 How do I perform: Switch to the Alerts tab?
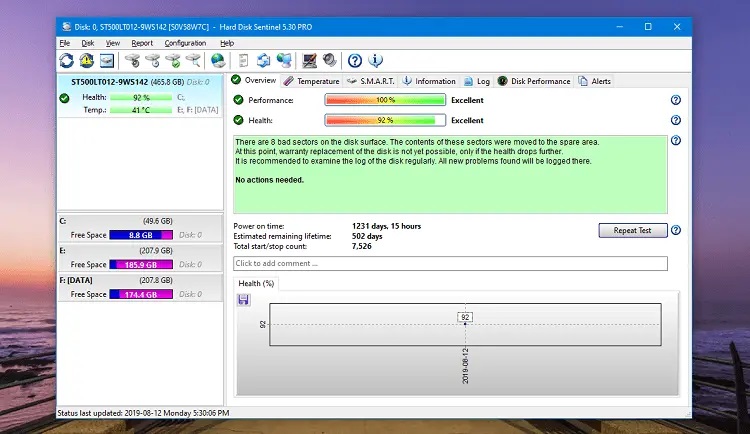point(595,81)
